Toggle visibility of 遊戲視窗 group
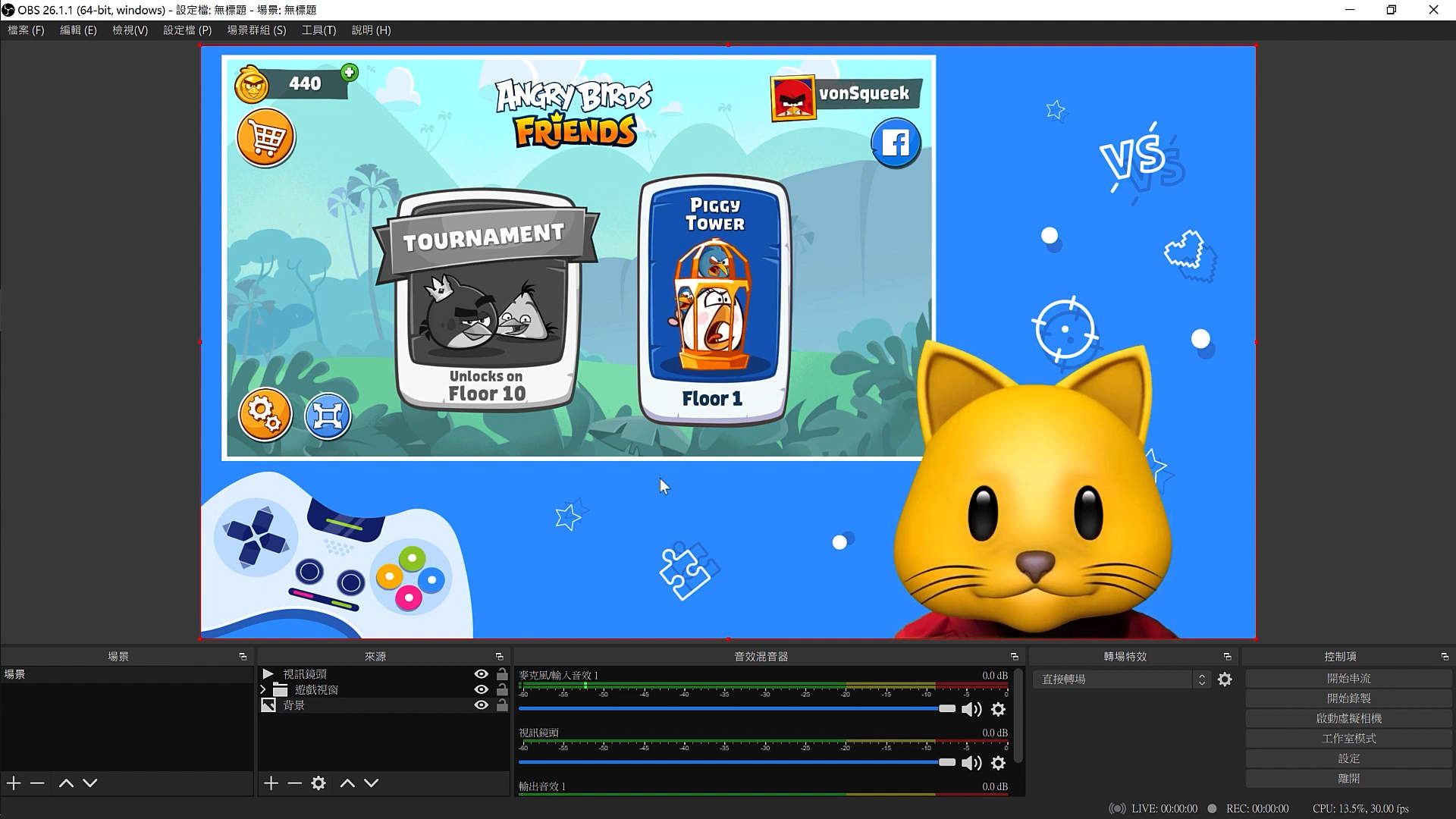 [481, 689]
